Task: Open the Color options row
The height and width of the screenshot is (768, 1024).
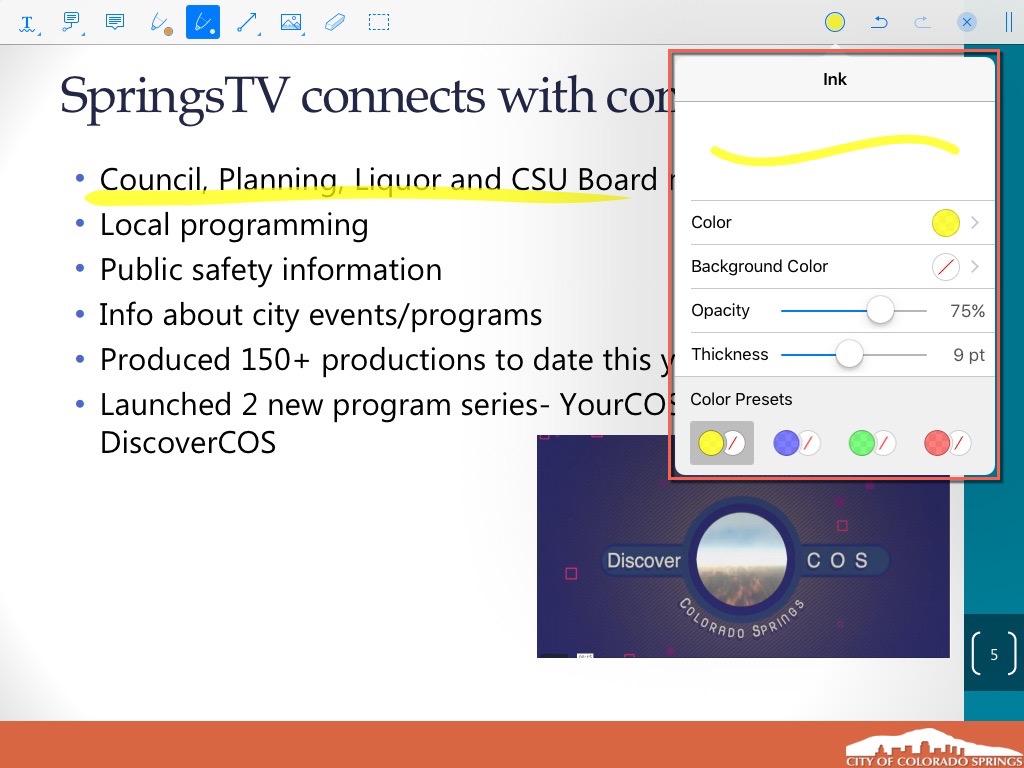Action: point(834,223)
